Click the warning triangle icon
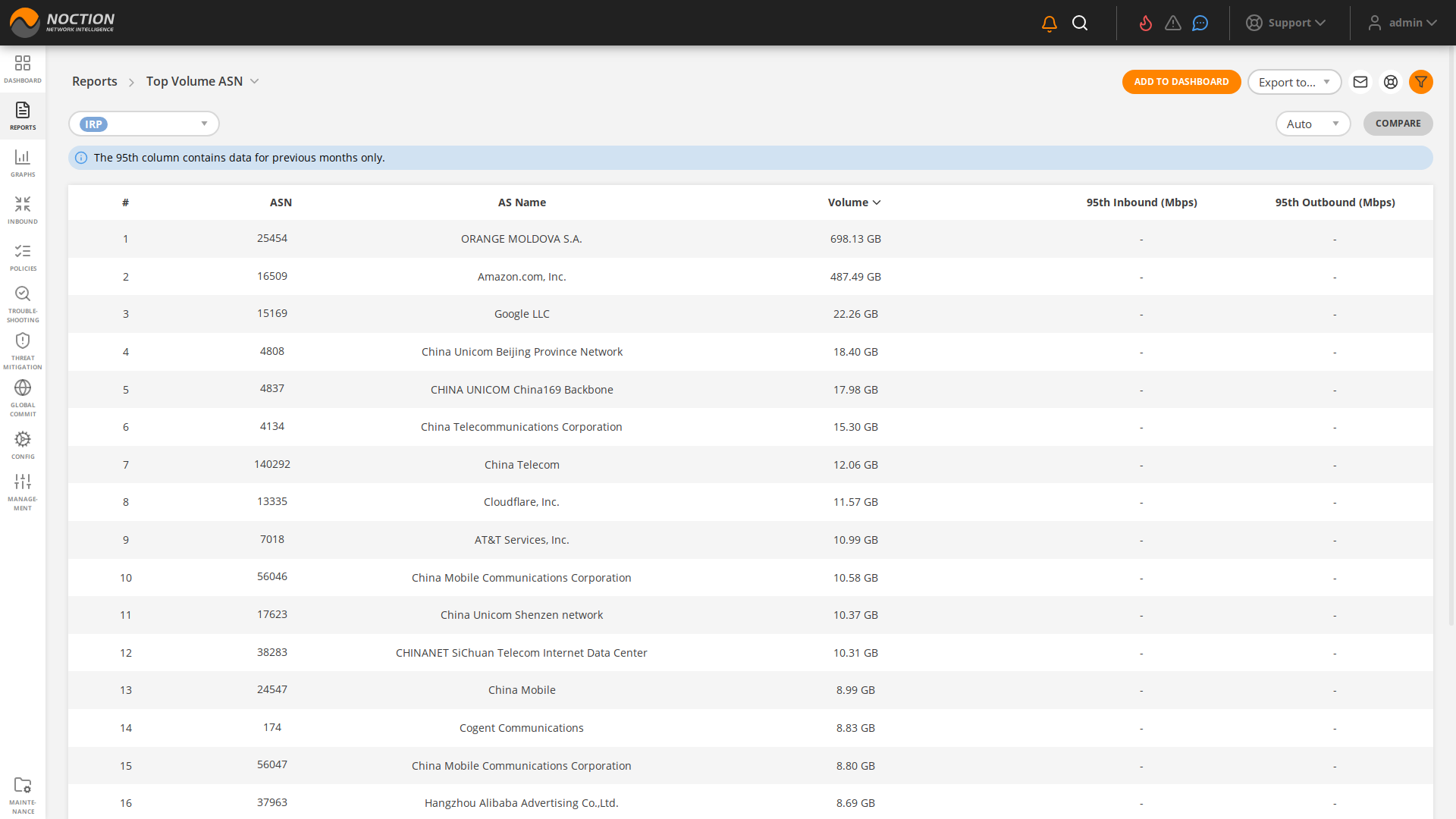The width and height of the screenshot is (1456, 819). 1173,24
